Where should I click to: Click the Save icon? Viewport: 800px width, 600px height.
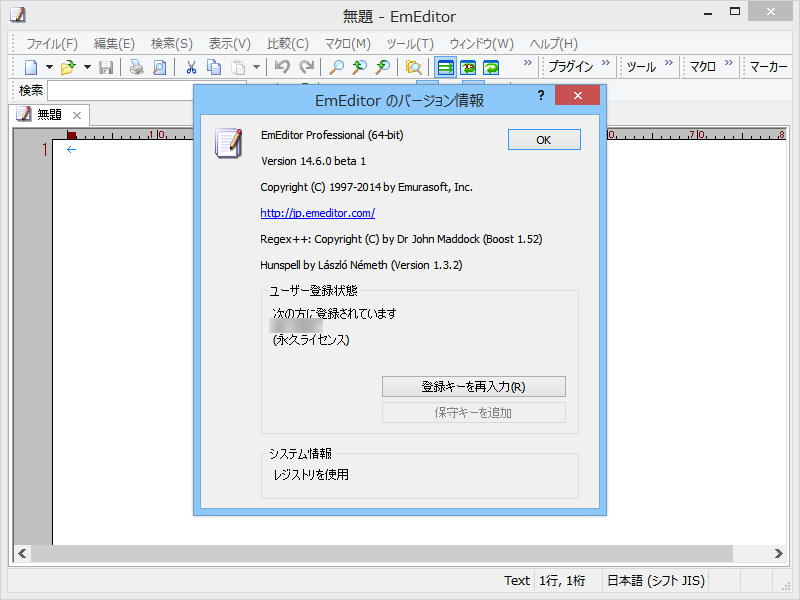click(x=107, y=67)
